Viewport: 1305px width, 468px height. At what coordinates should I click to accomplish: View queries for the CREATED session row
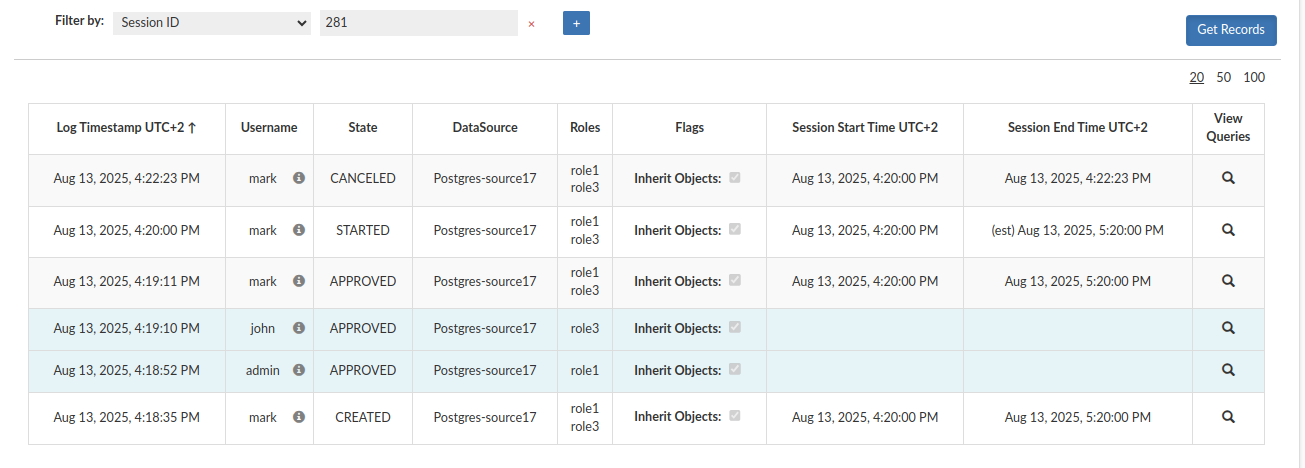click(1228, 416)
